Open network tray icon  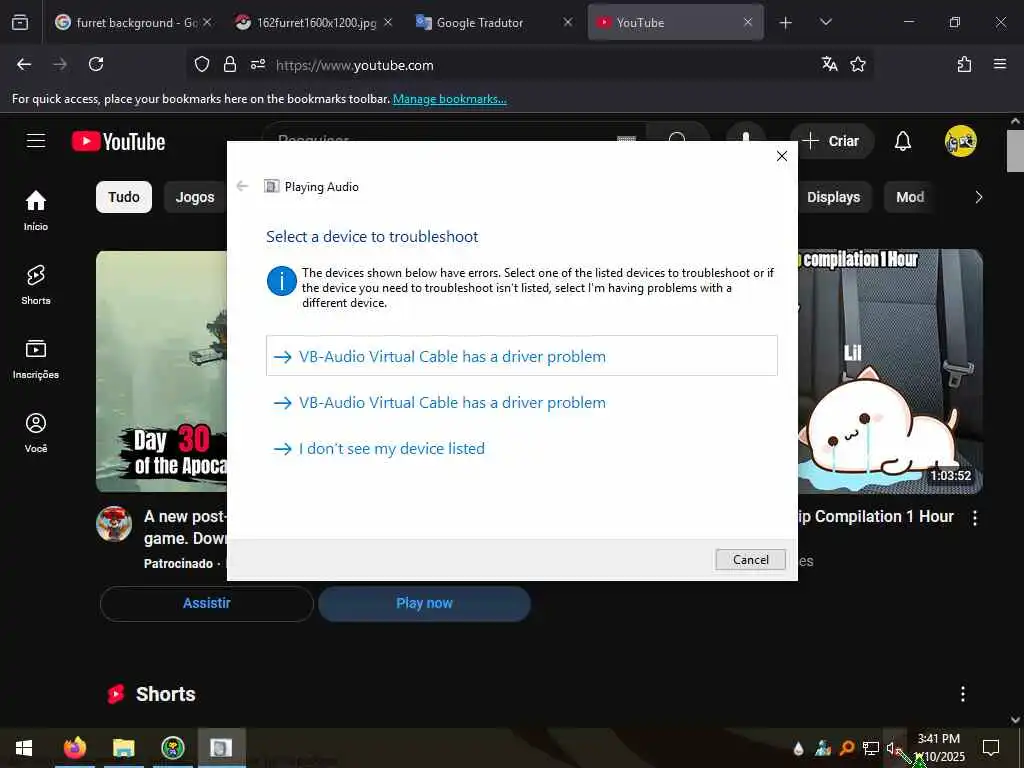coord(871,748)
